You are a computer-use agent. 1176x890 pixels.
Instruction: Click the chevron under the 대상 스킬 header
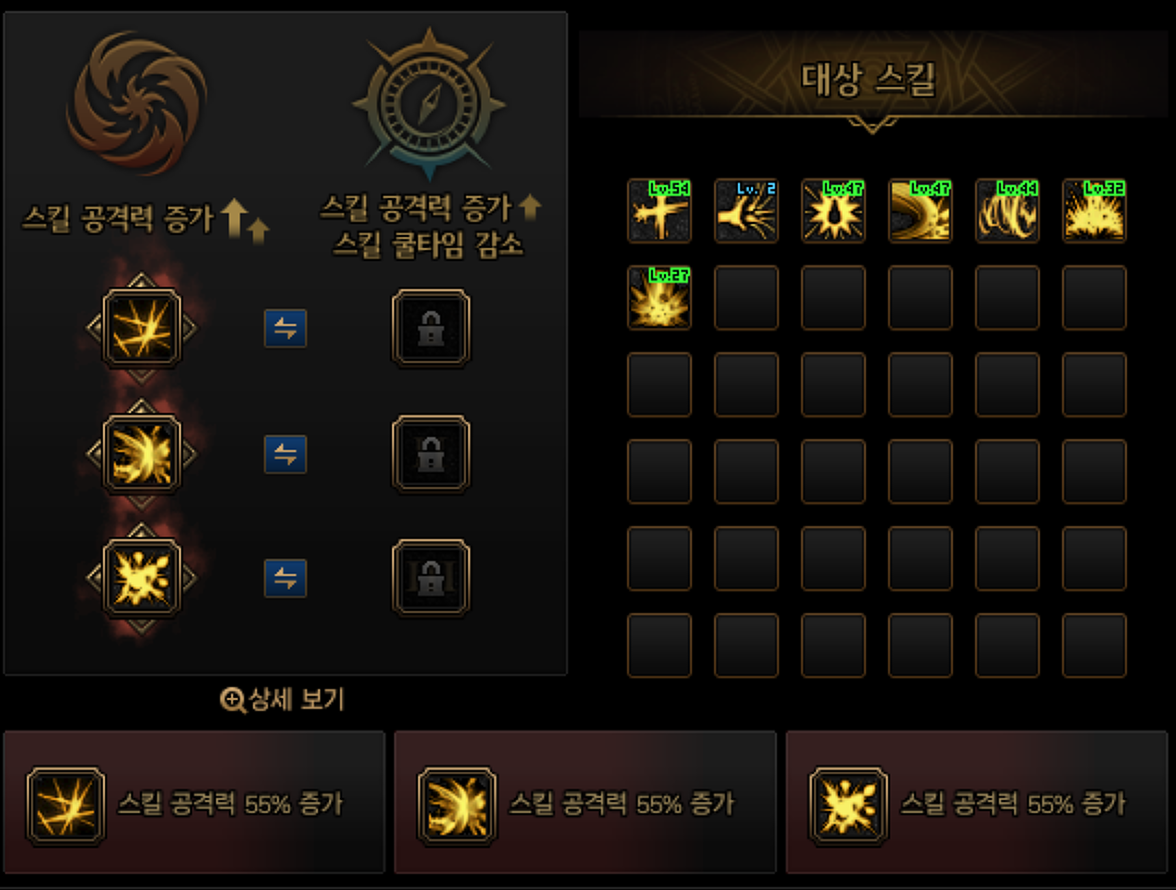[x=872, y=125]
